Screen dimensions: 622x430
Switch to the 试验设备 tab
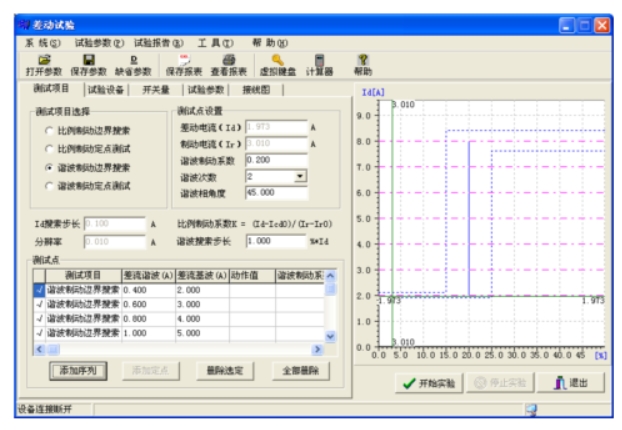(x=101, y=90)
